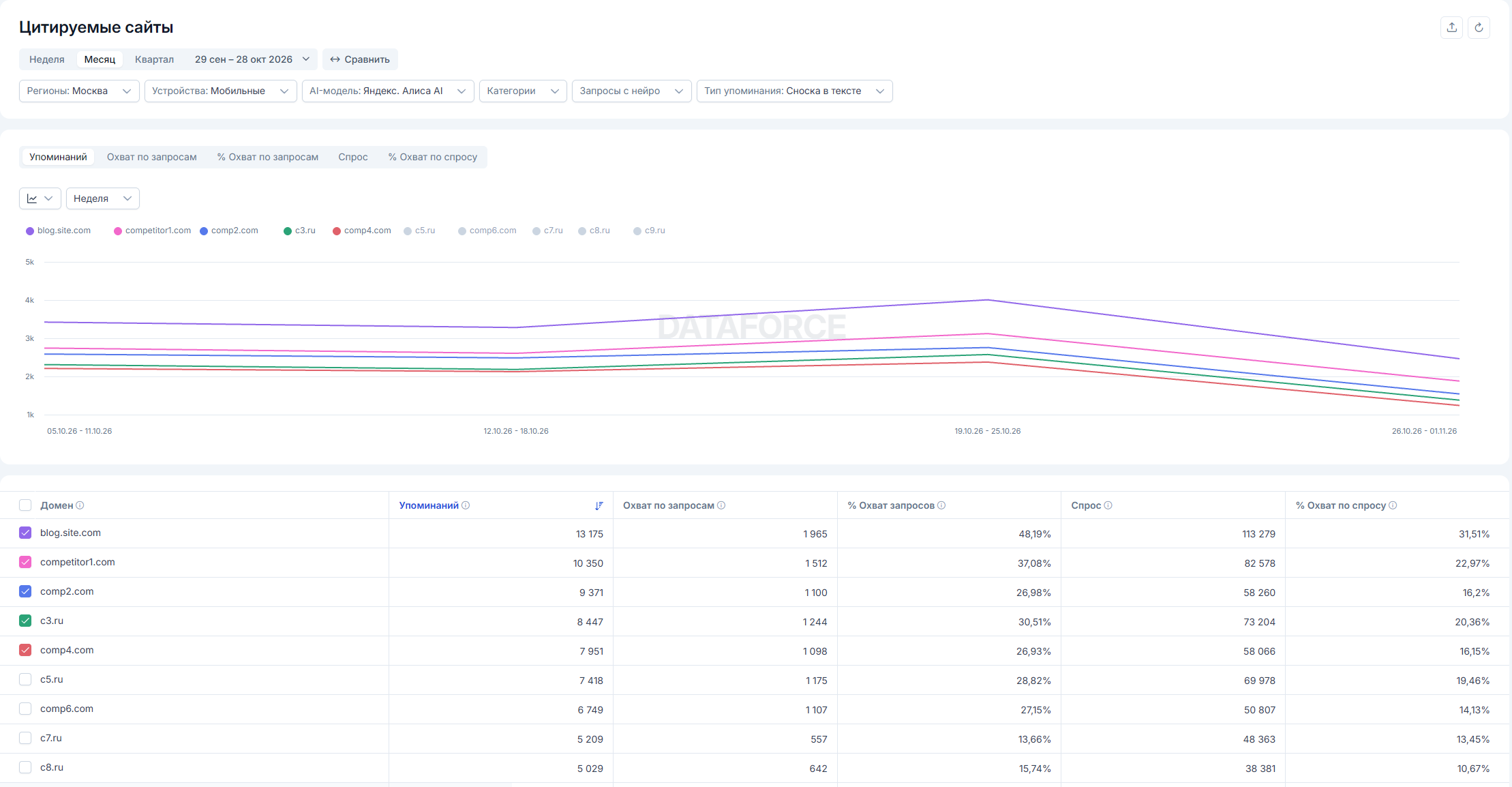The height and width of the screenshot is (787, 1512).
Task: Click the compare arrows icon on Сравнить
Action: tap(335, 59)
